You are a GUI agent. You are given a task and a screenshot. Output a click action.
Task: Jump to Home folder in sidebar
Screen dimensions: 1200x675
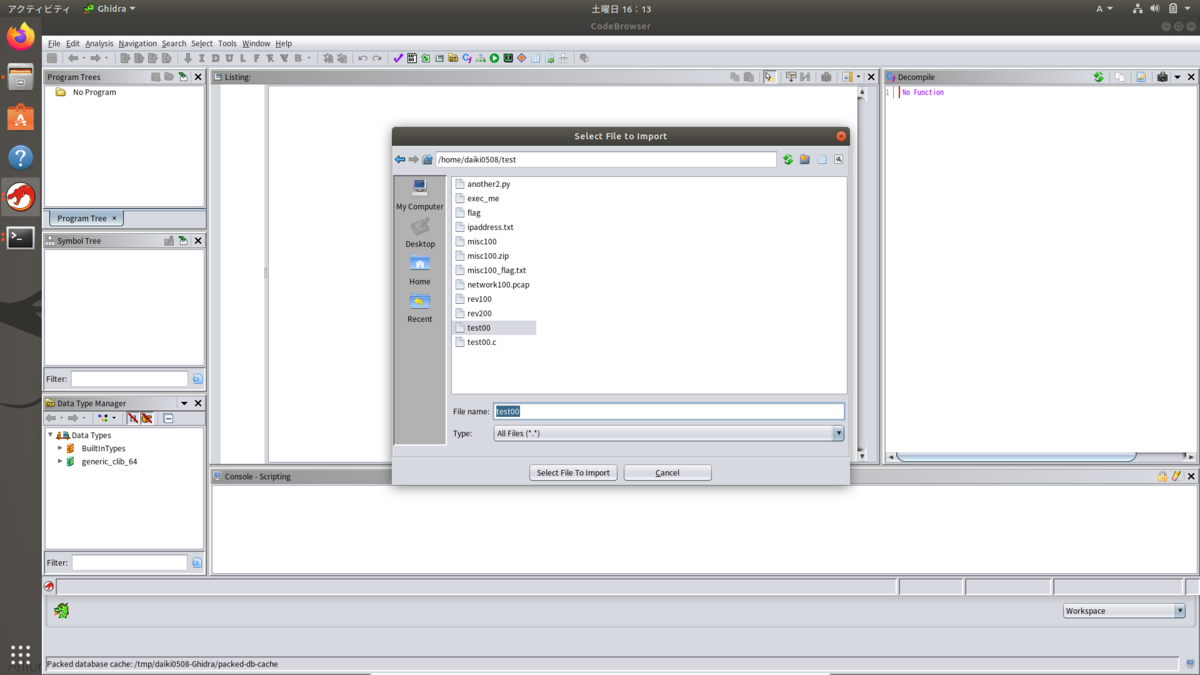420,270
